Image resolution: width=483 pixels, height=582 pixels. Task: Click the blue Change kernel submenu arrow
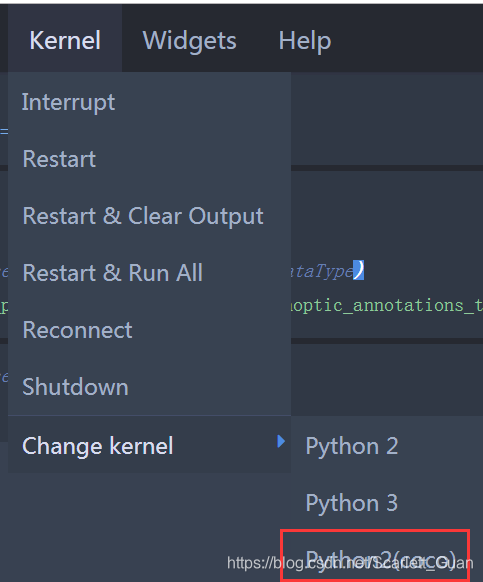coord(281,441)
